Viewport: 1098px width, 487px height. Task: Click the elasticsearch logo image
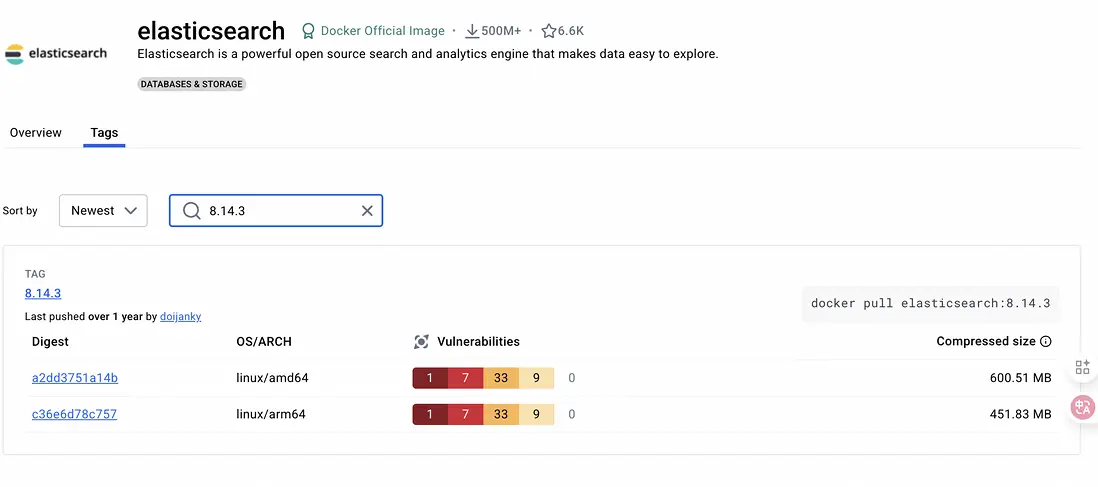pyautogui.click(x=56, y=53)
